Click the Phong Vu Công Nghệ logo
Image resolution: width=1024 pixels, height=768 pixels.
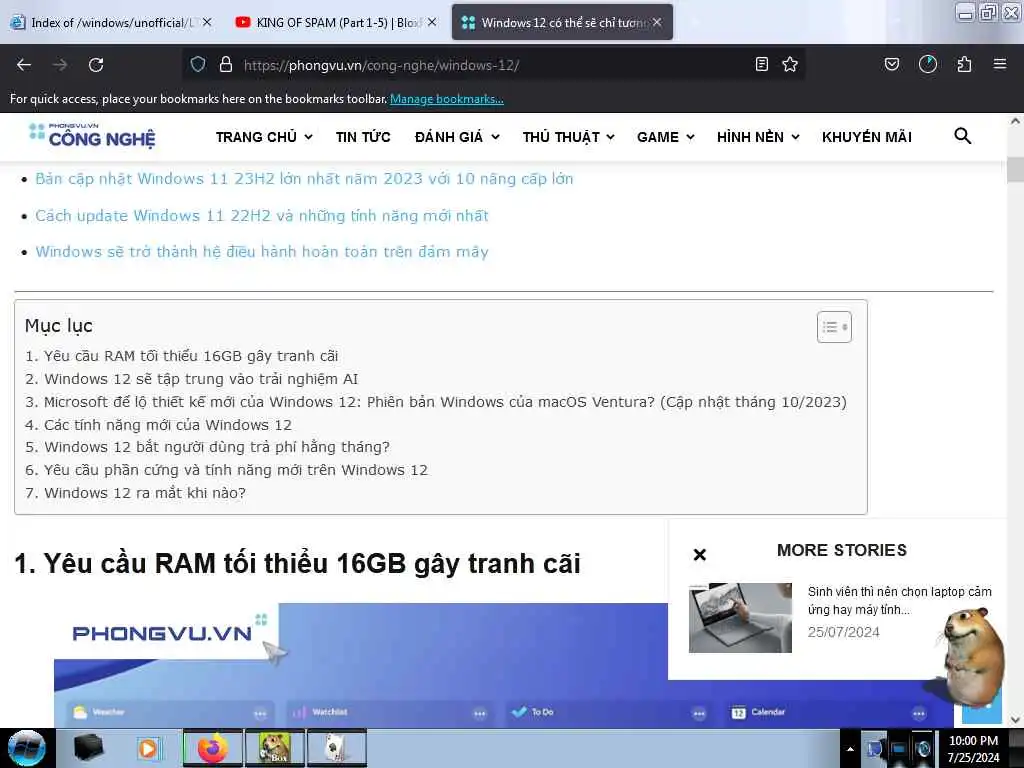[92, 135]
